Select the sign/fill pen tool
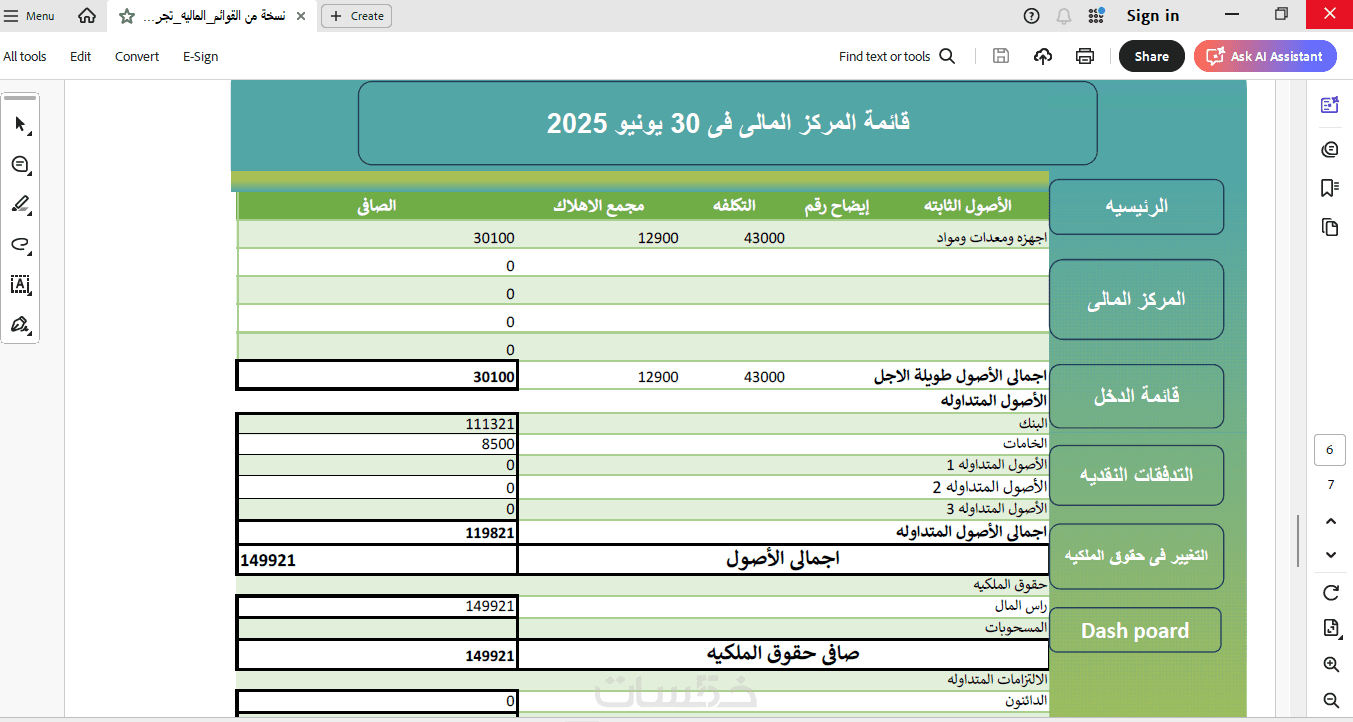Image resolution: width=1353 pixels, height=722 pixels. coord(21,325)
